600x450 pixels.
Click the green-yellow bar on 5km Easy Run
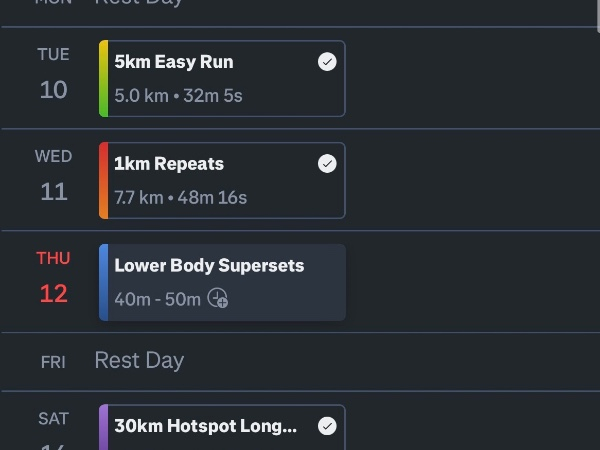(104, 79)
